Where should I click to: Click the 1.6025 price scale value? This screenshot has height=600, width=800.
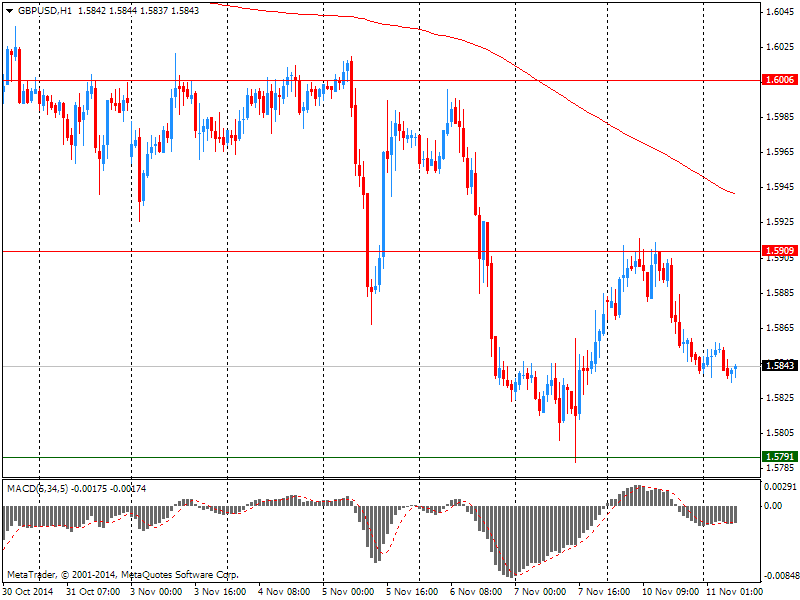pos(781,47)
